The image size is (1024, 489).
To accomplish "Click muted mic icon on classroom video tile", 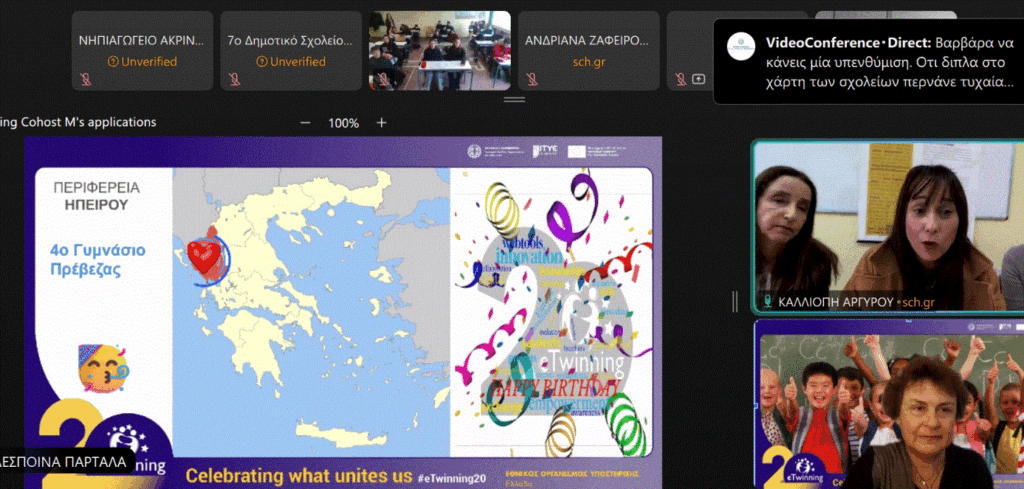I will pyautogui.click(x=381, y=79).
